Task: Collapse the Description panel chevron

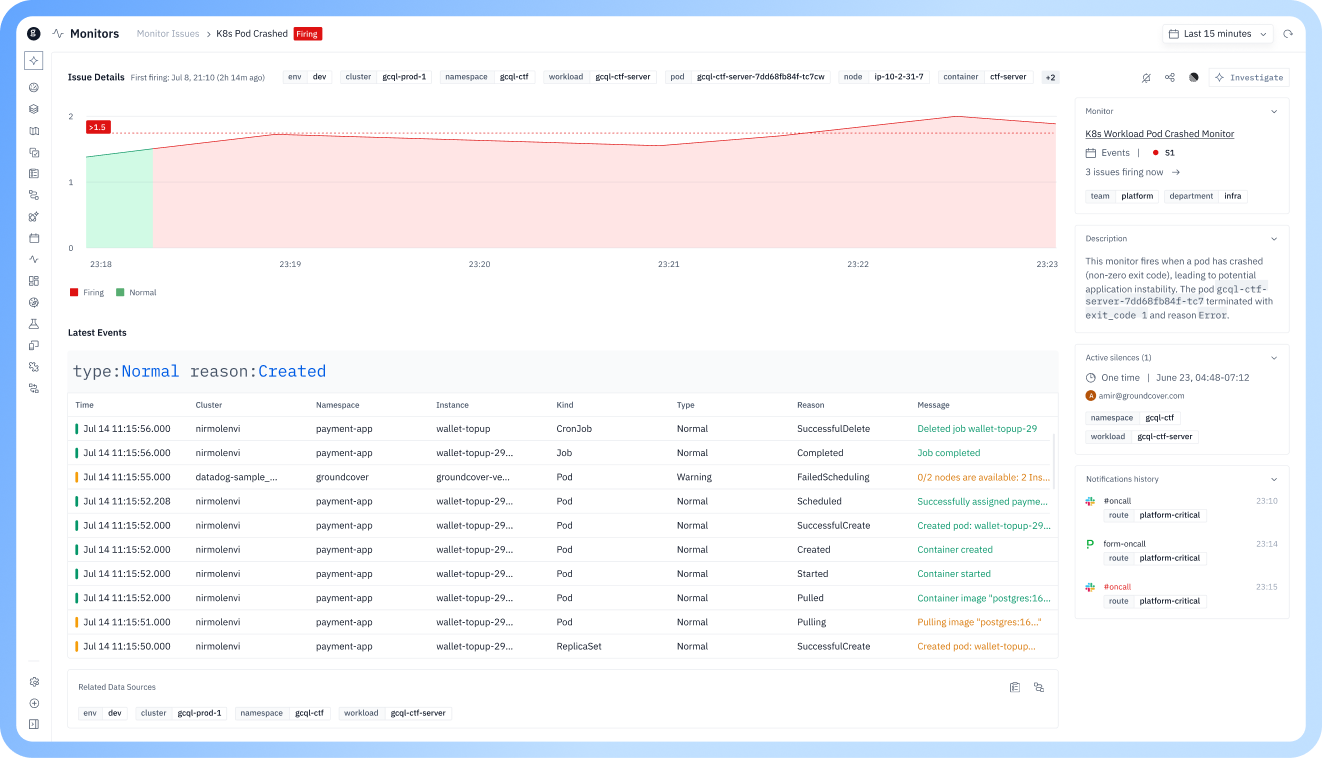Action: click(x=1274, y=239)
